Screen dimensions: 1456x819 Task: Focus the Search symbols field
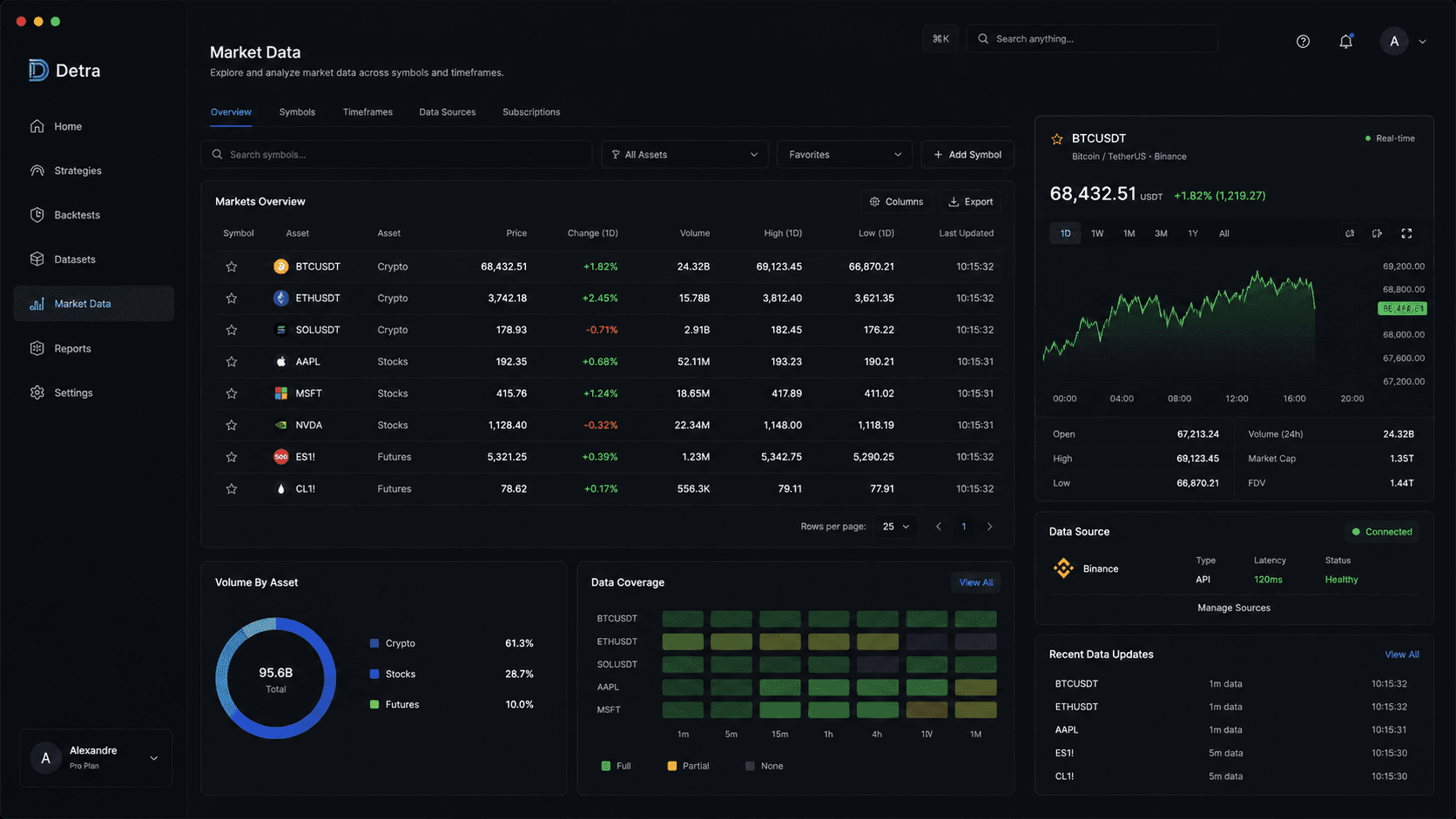coord(397,154)
